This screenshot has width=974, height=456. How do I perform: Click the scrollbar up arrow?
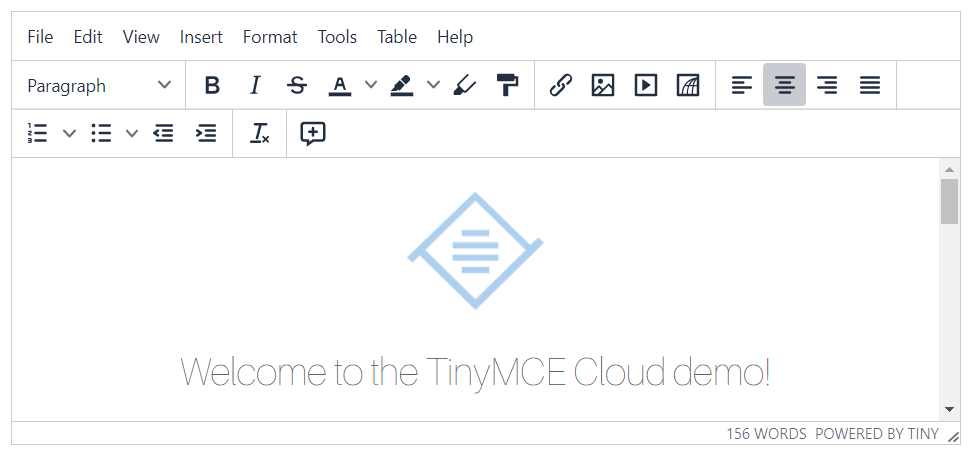[x=949, y=169]
